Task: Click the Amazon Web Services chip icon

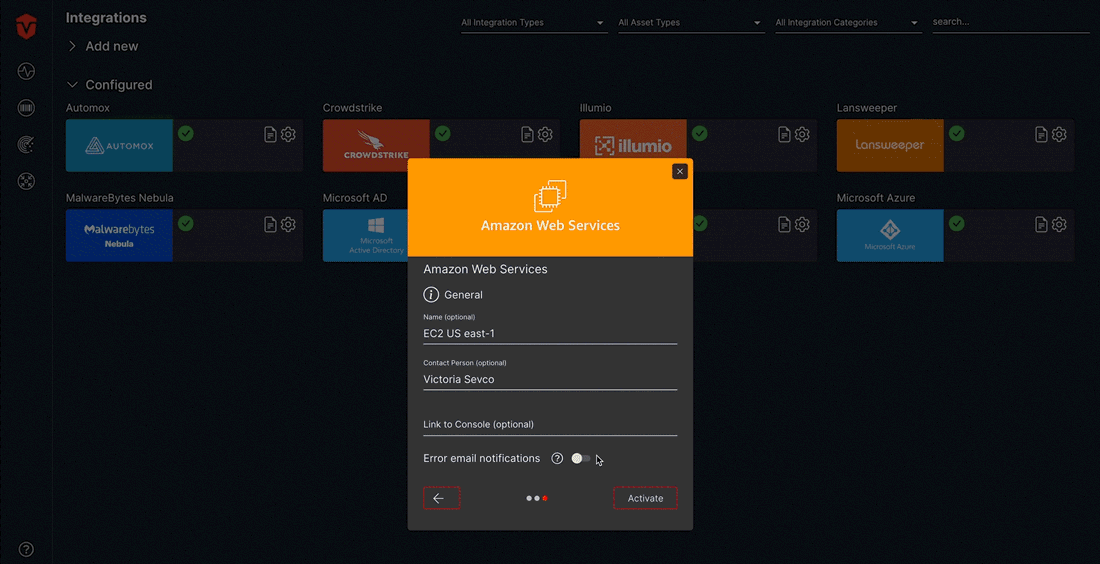Action: tap(550, 196)
